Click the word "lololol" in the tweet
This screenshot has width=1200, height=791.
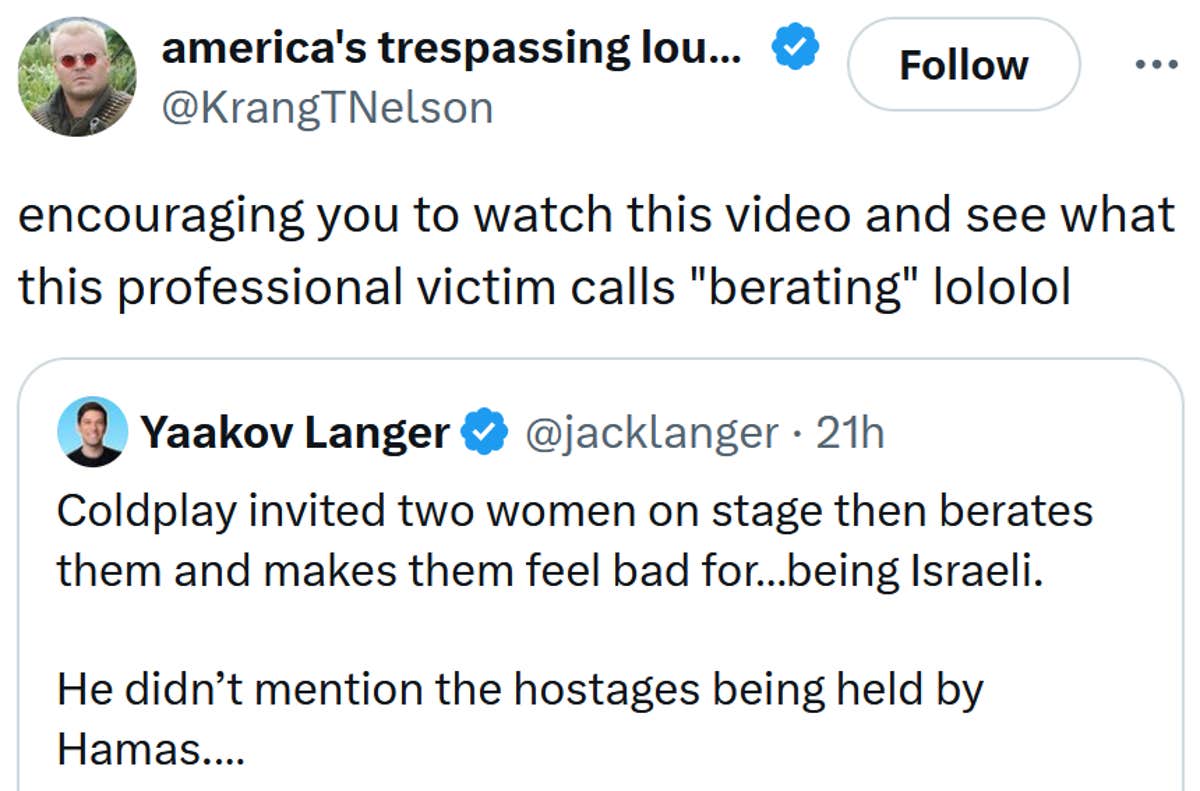click(x=1001, y=288)
